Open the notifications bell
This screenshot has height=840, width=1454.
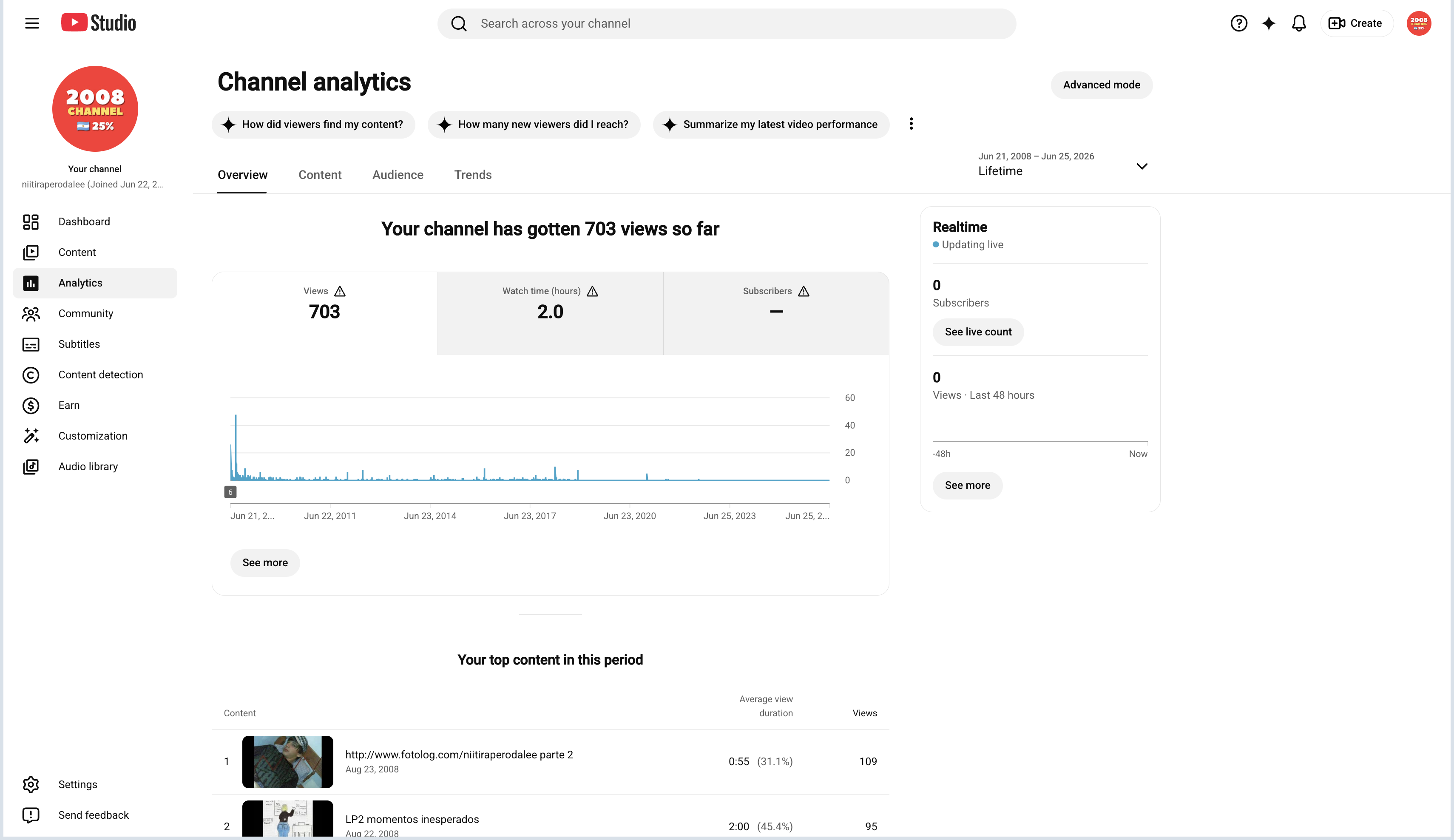[1299, 23]
